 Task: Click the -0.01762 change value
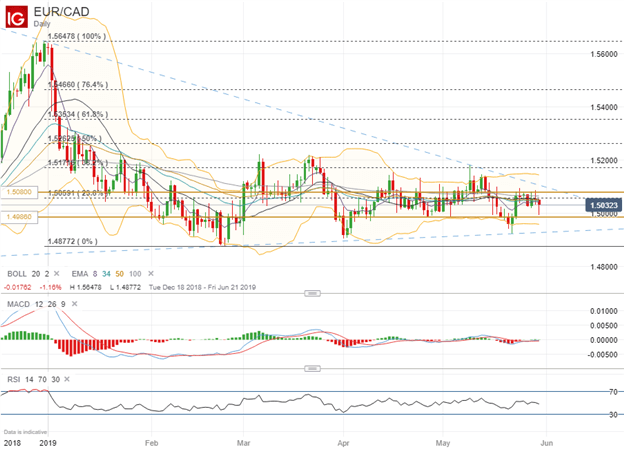tap(18, 287)
